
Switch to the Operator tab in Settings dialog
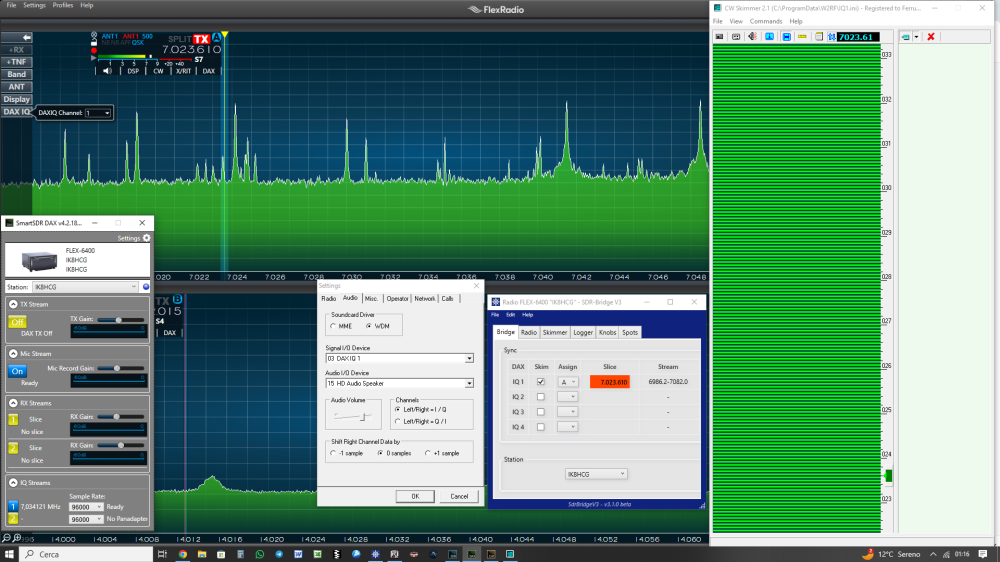click(x=397, y=299)
